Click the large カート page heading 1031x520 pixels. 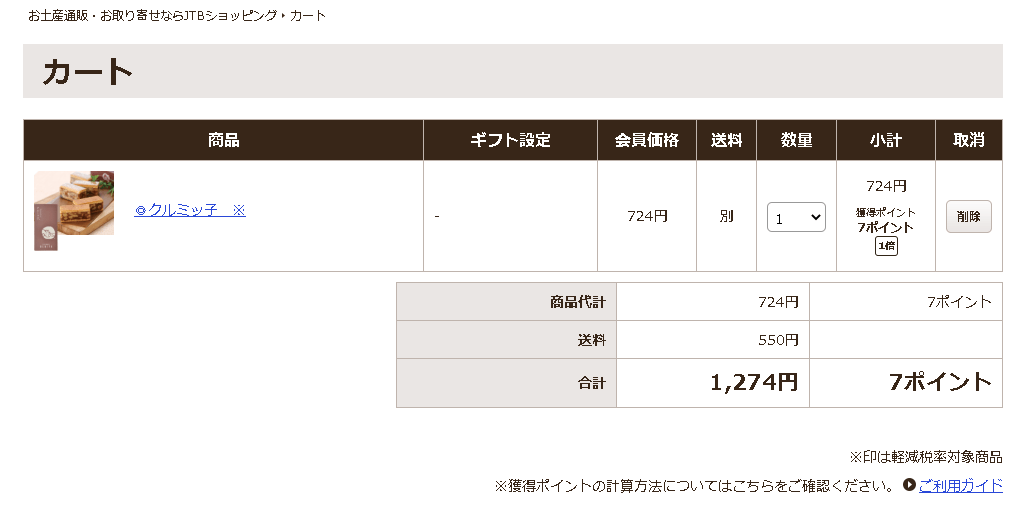[x=88, y=72]
